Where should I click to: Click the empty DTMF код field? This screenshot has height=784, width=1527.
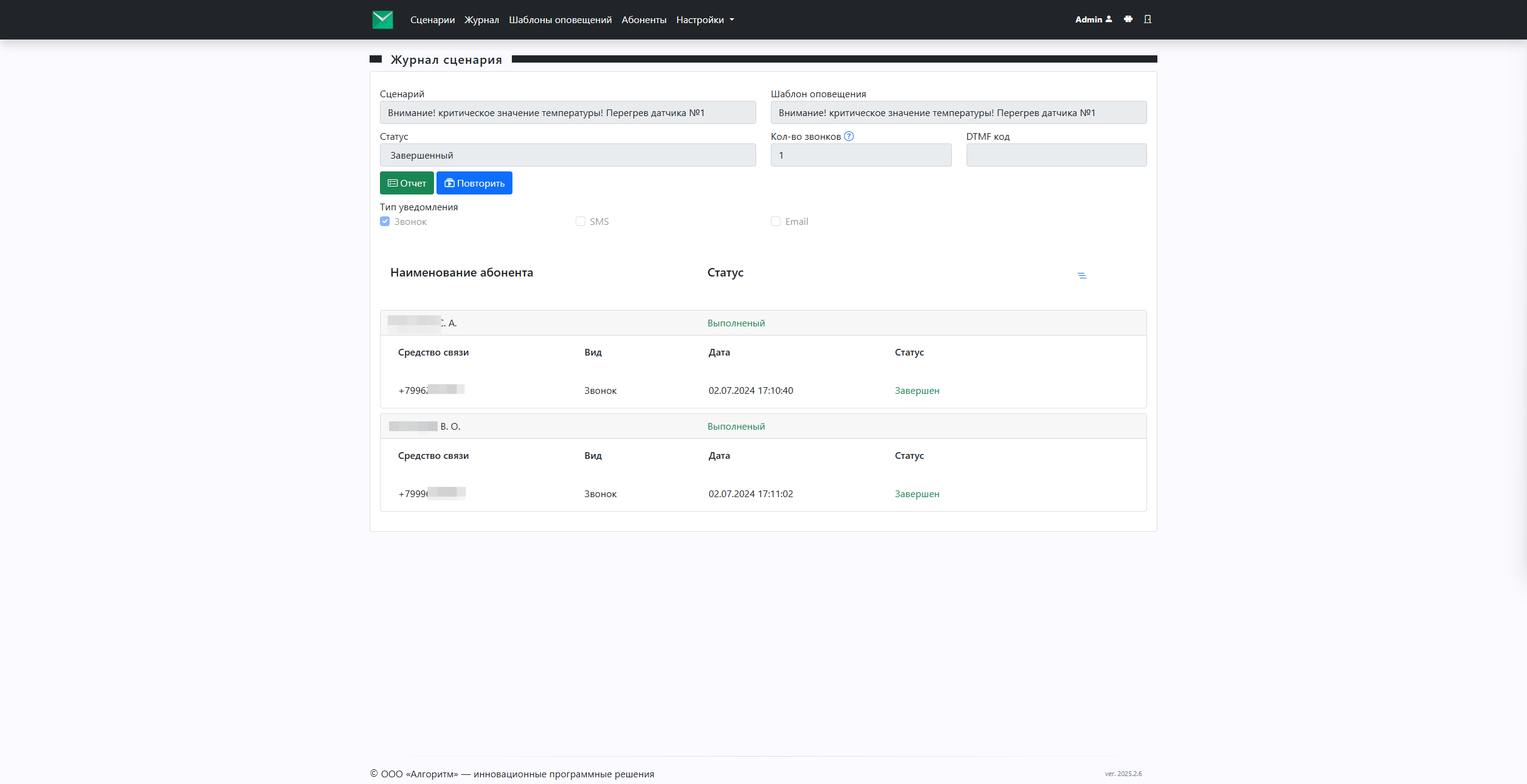pyautogui.click(x=1056, y=155)
